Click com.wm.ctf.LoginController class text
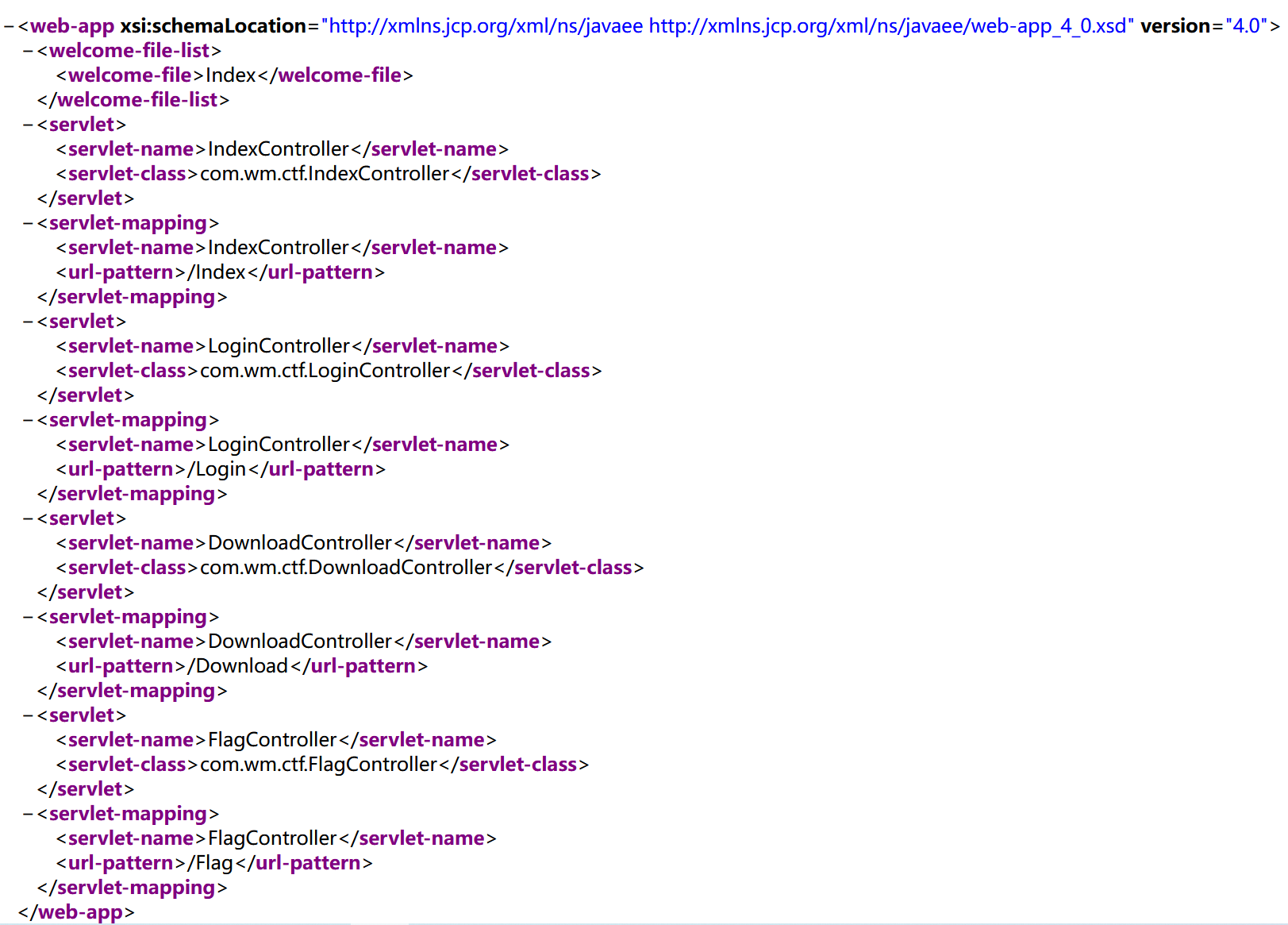1288x925 pixels. pos(325,371)
